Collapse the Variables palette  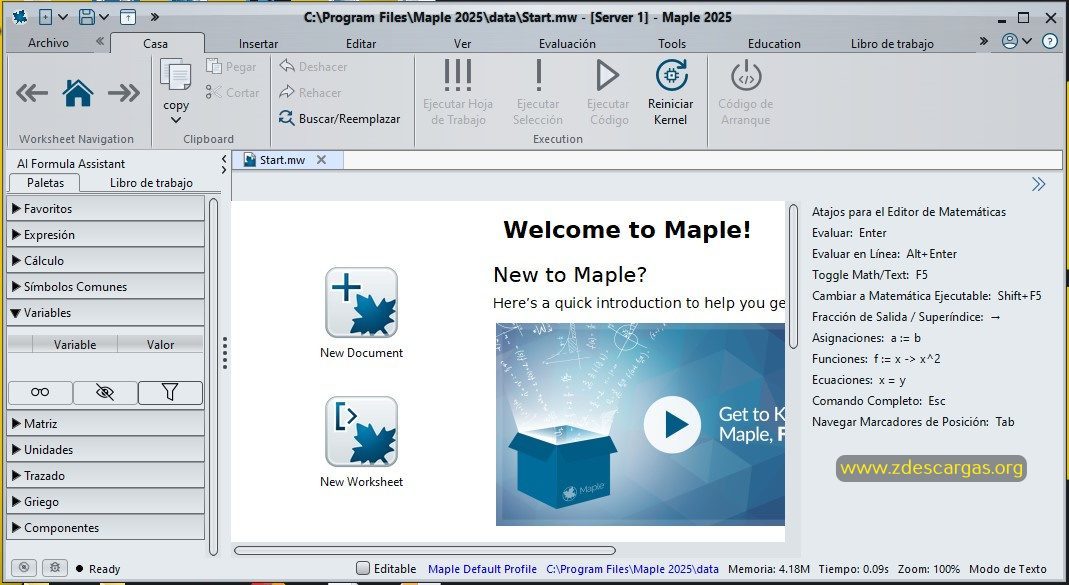click(105, 312)
